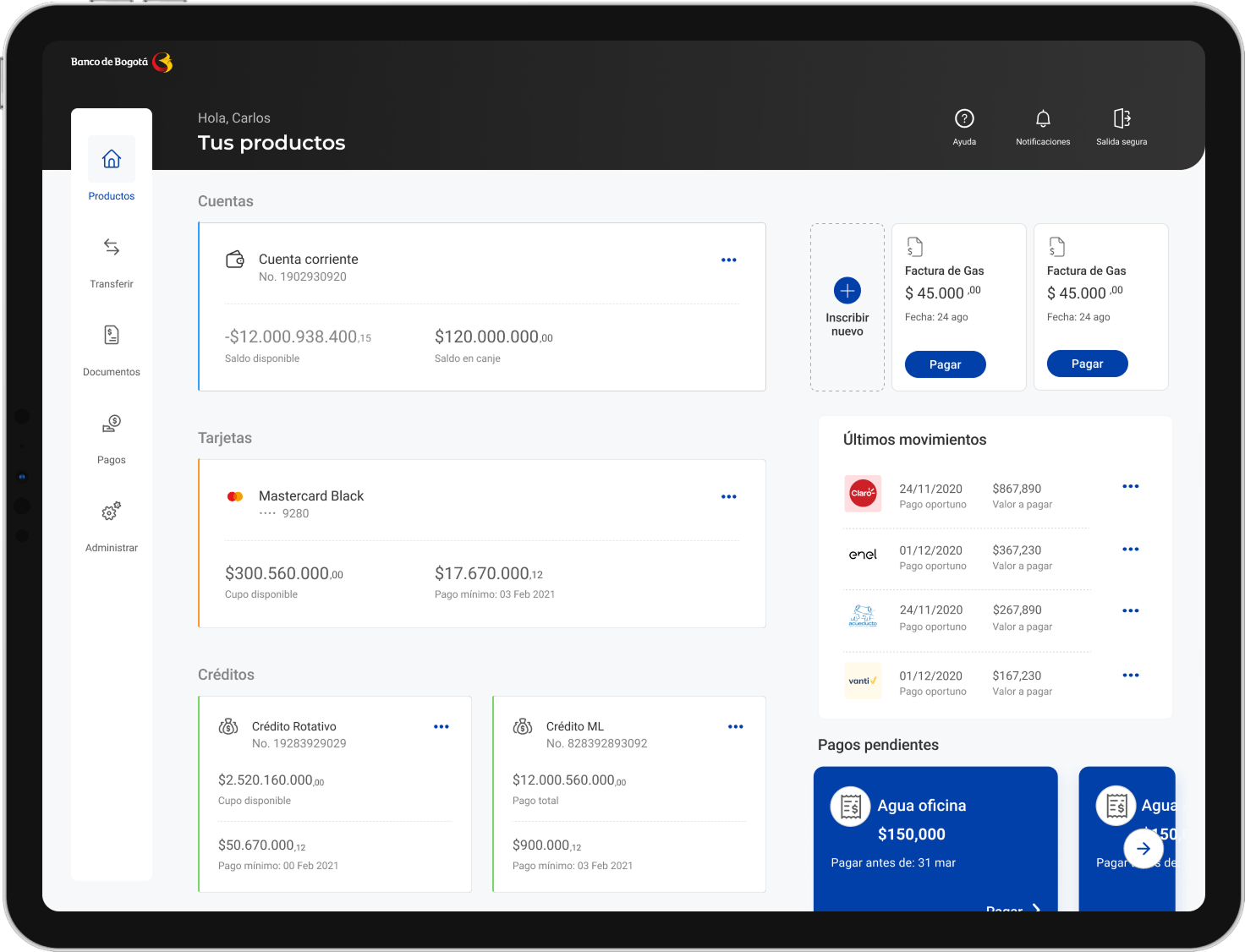Viewport: 1245px width, 952px height.
Task: Select the Agua oficina pending payment card
Action: coord(935,833)
